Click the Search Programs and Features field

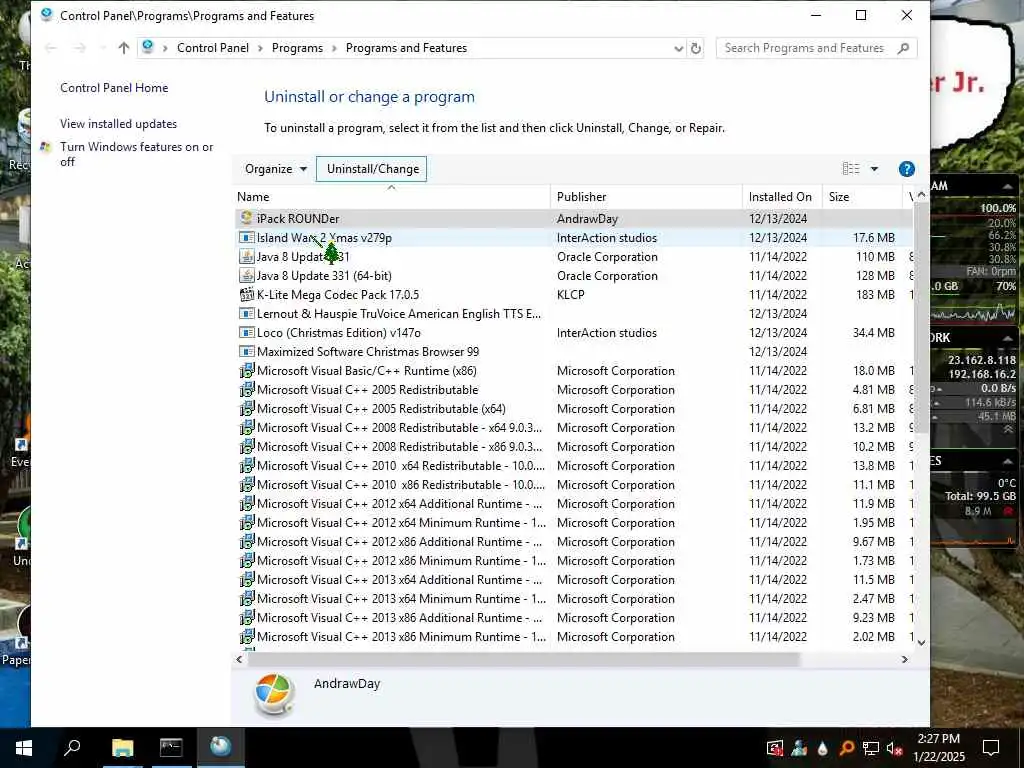(x=816, y=48)
